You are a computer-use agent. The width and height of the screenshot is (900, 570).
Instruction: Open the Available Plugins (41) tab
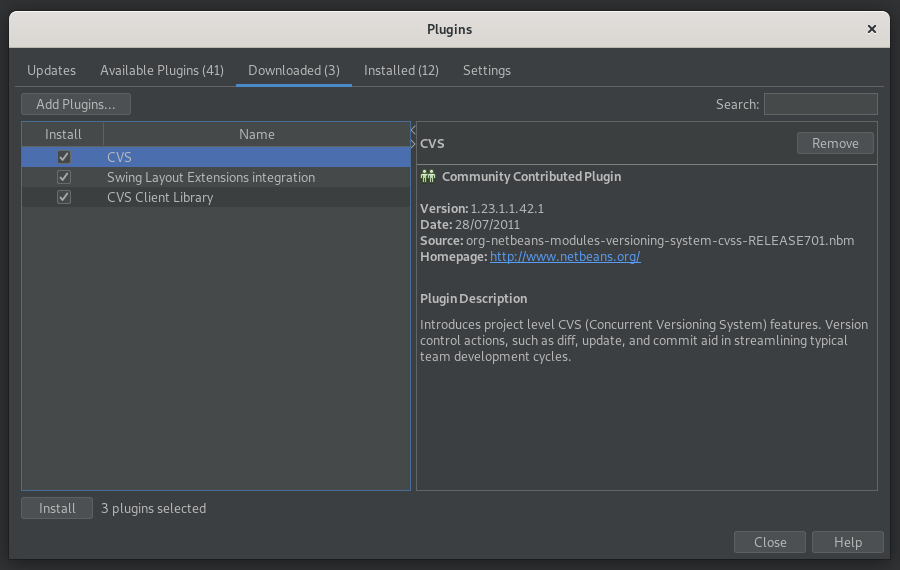click(x=162, y=71)
